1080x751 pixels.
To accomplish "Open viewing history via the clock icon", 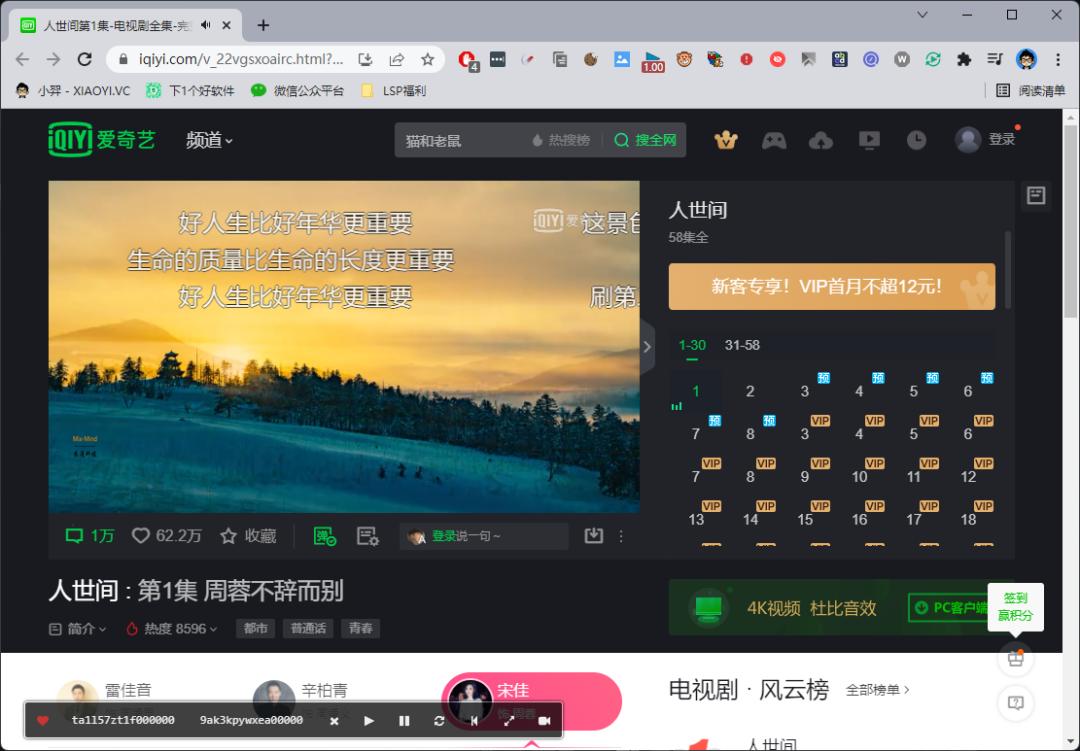I will (x=917, y=140).
